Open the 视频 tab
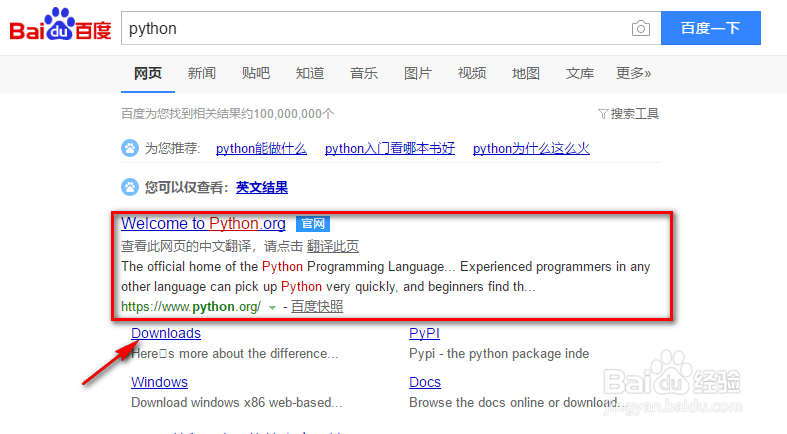Viewport: 787px width, 434px height. coord(472,73)
